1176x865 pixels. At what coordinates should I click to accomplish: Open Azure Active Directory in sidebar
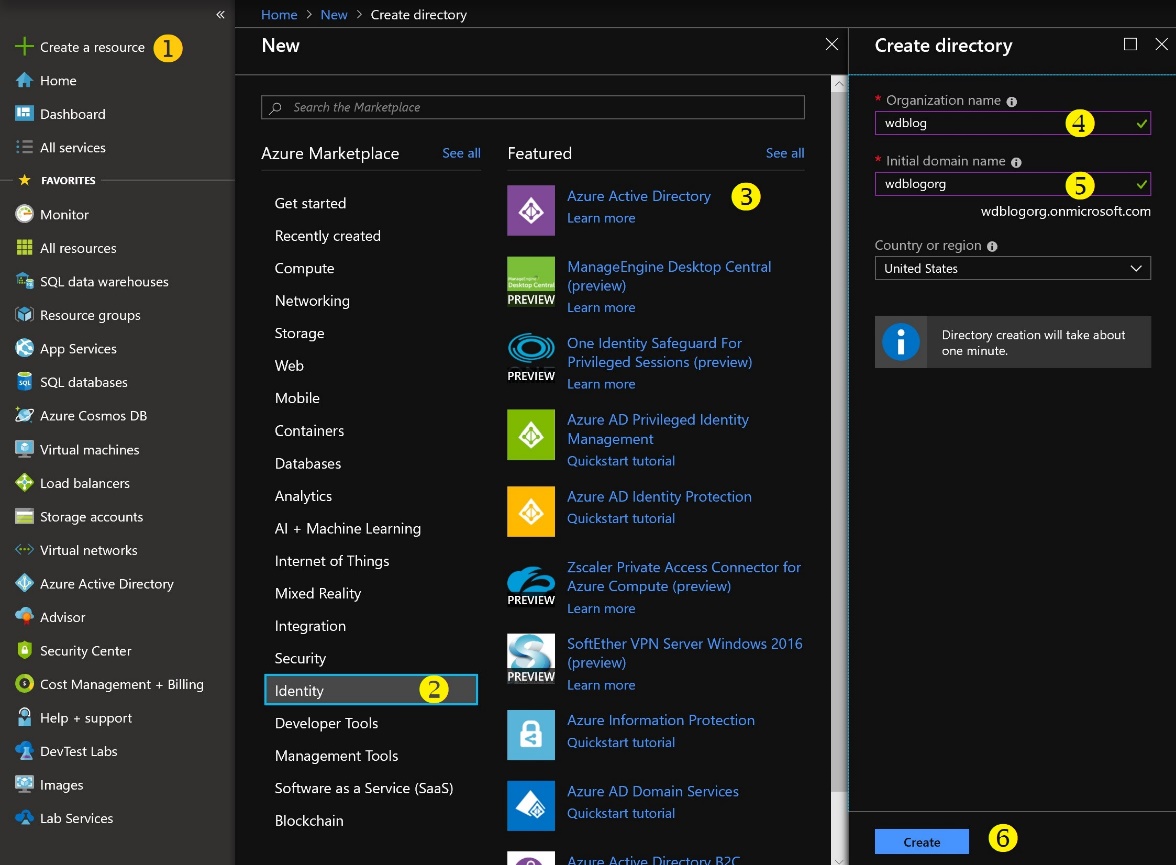tap(106, 584)
